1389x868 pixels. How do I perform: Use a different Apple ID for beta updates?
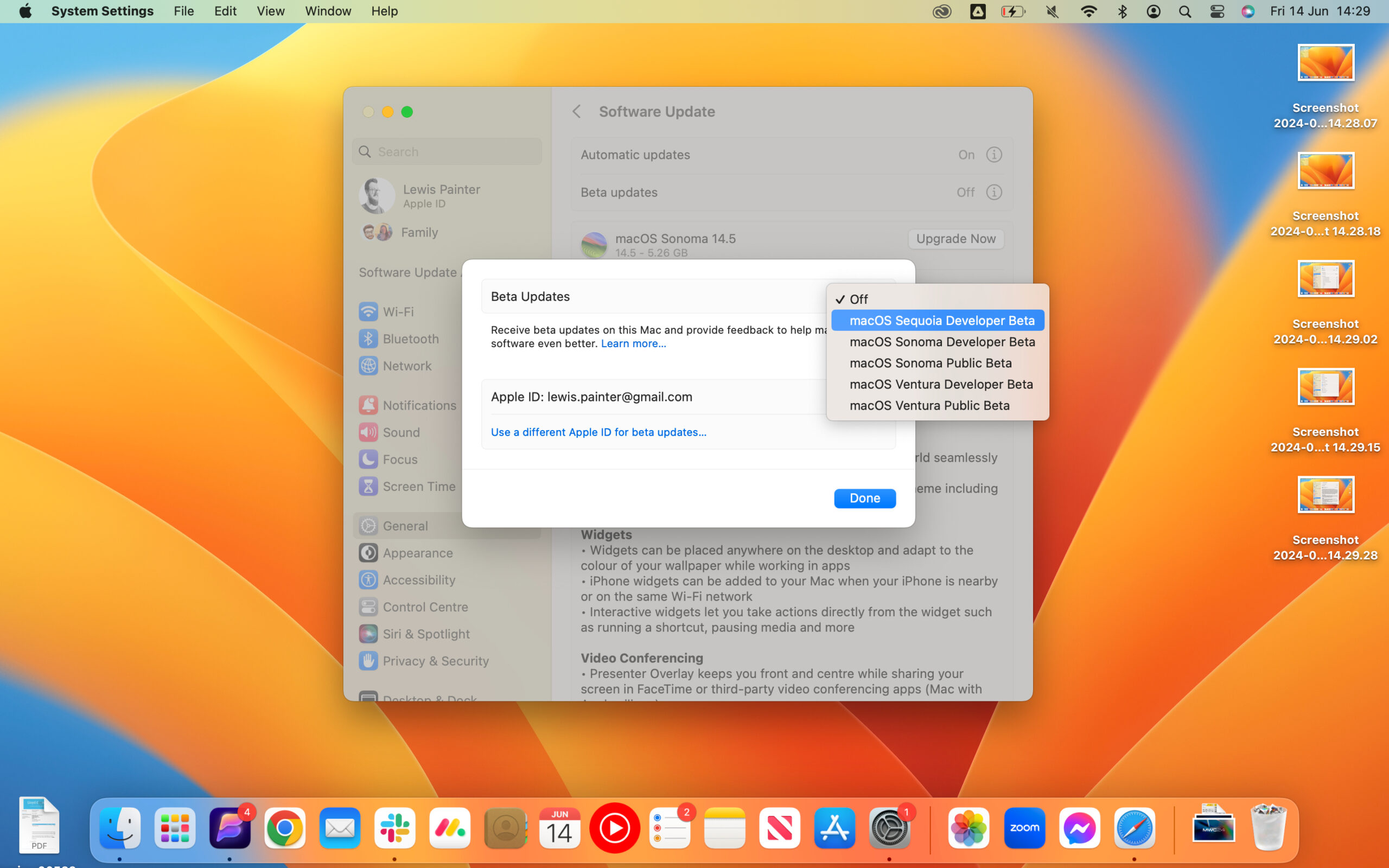tap(598, 432)
